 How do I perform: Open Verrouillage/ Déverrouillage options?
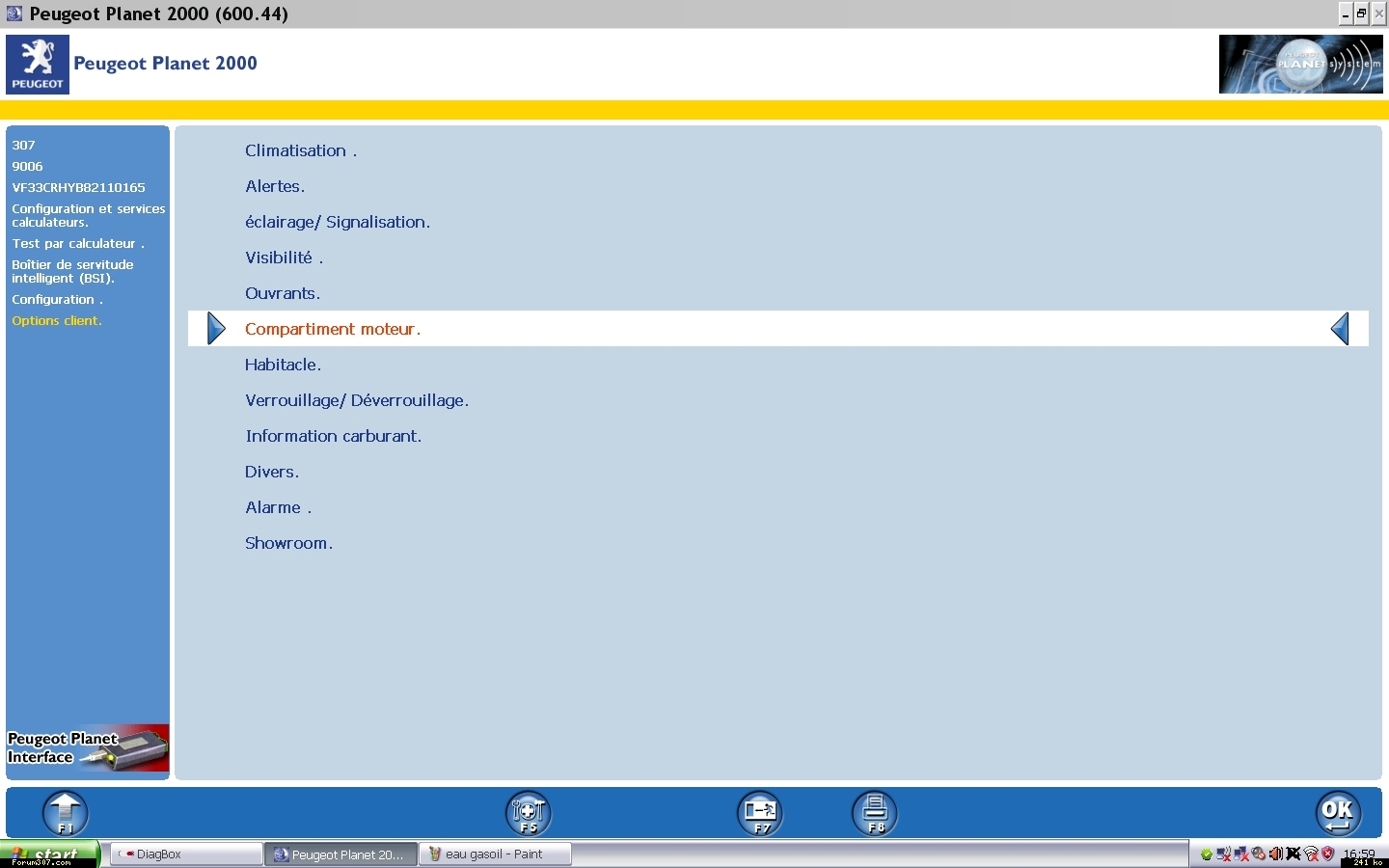356,400
